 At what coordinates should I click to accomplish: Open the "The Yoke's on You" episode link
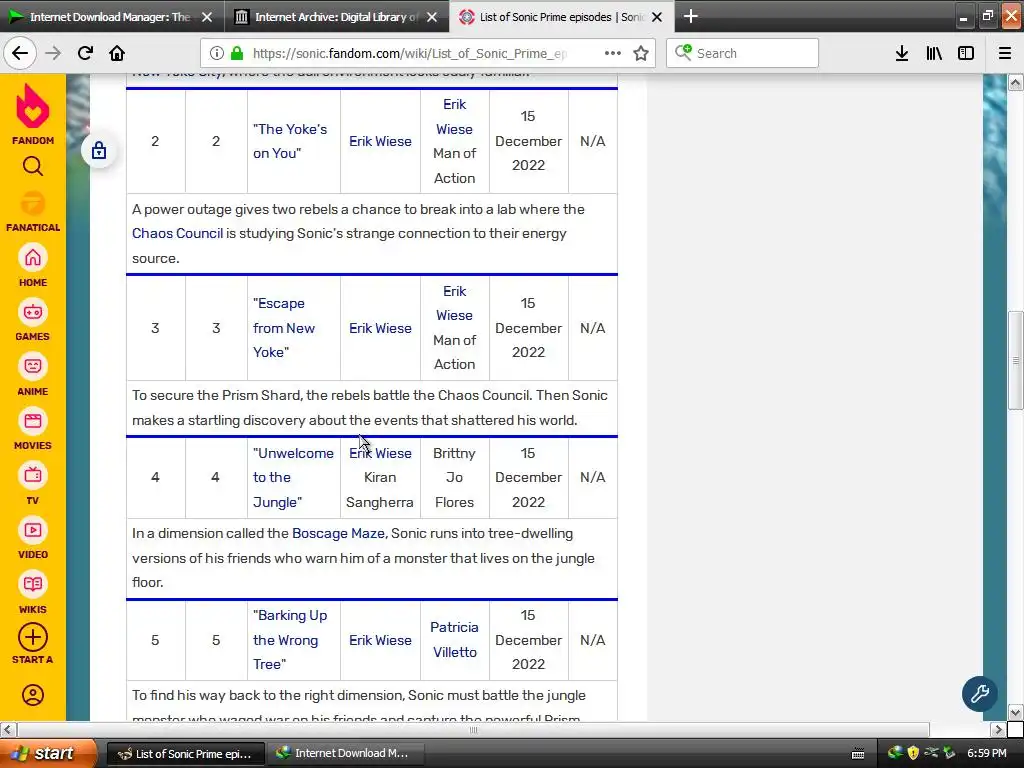pos(290,141)
